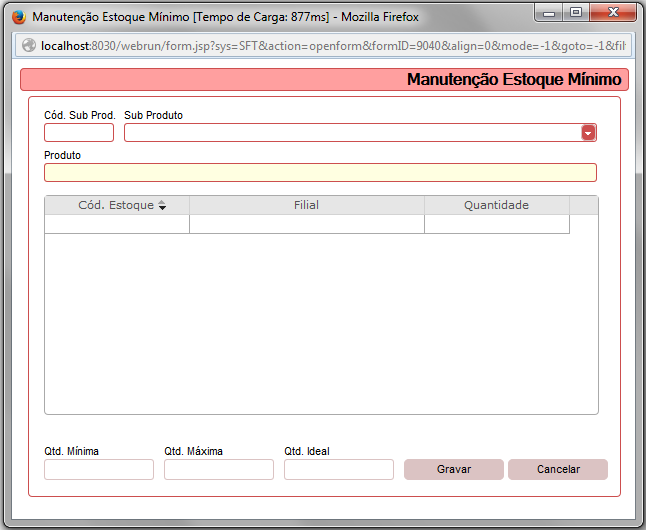Click the Cód. Estoque column header
The width and height of the screenshot is (646, 530).
[117, 205]
